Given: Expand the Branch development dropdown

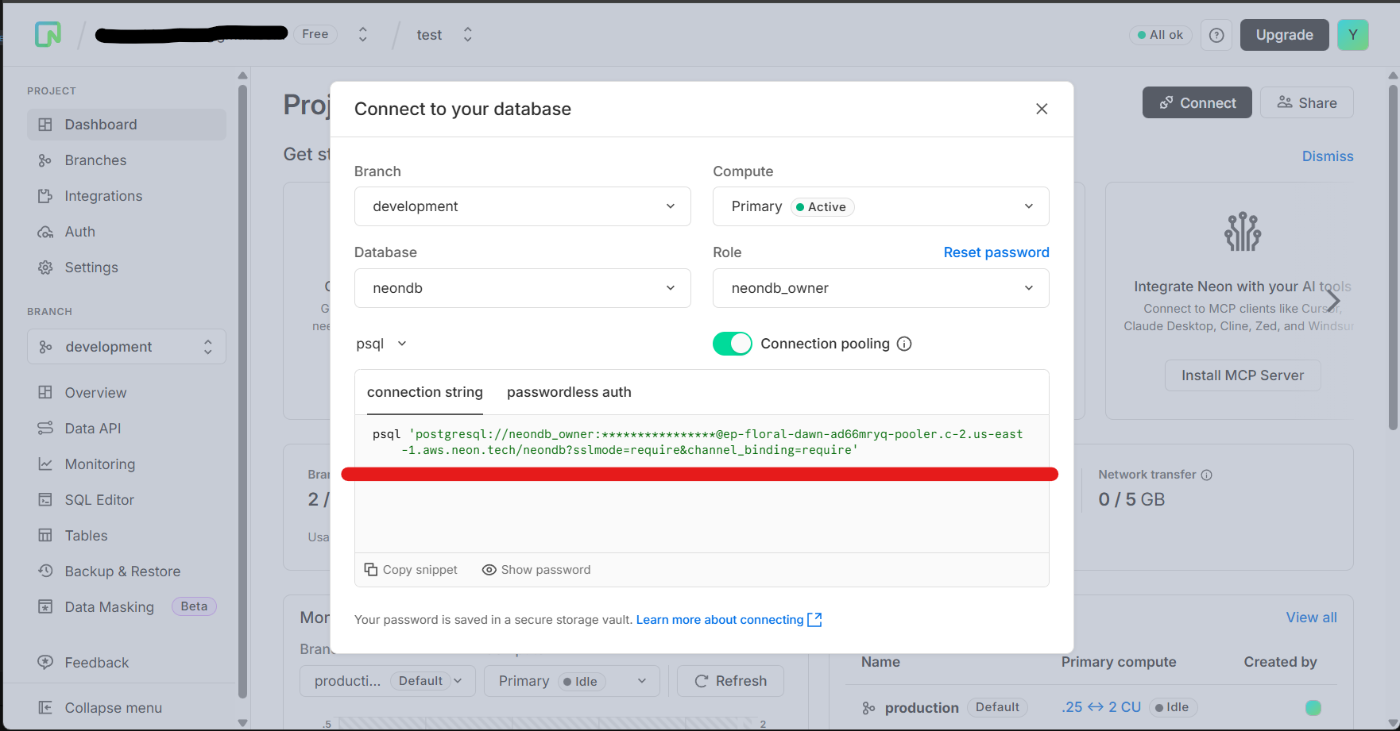Looking at the screenshot, I should [x=522, y=207].
